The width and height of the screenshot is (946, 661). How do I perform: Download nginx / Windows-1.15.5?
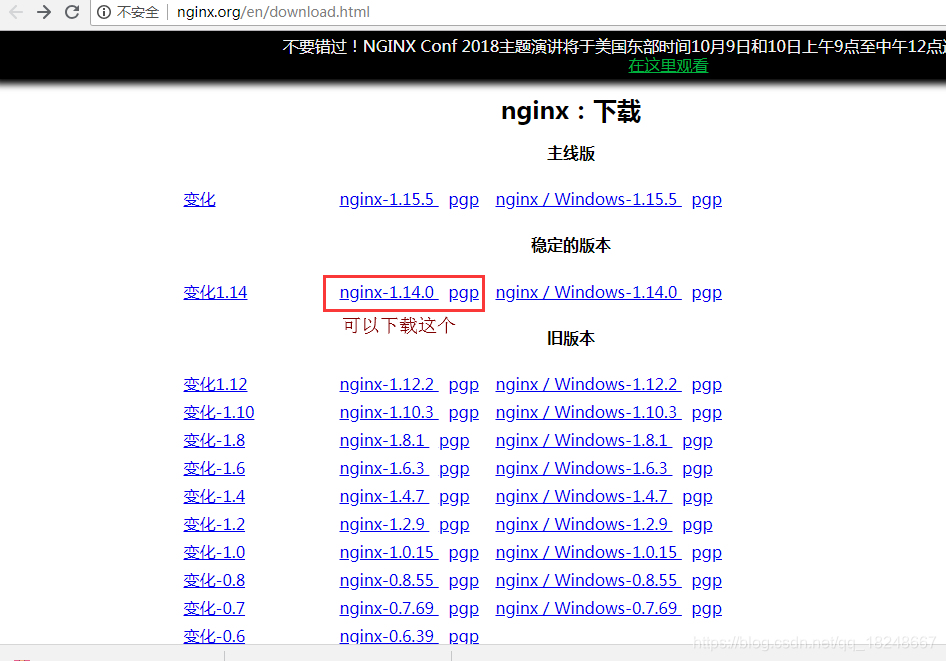588,200
